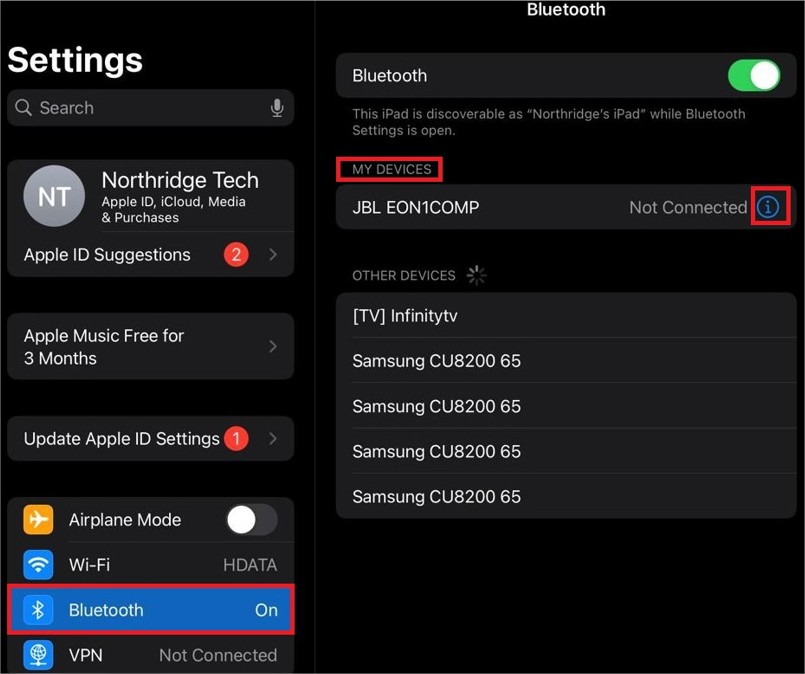Image resolution: width=805 pixels, height=674 pixels.
Task: Open the Wi-Fi settings row
Action: [x=151, y=565]
